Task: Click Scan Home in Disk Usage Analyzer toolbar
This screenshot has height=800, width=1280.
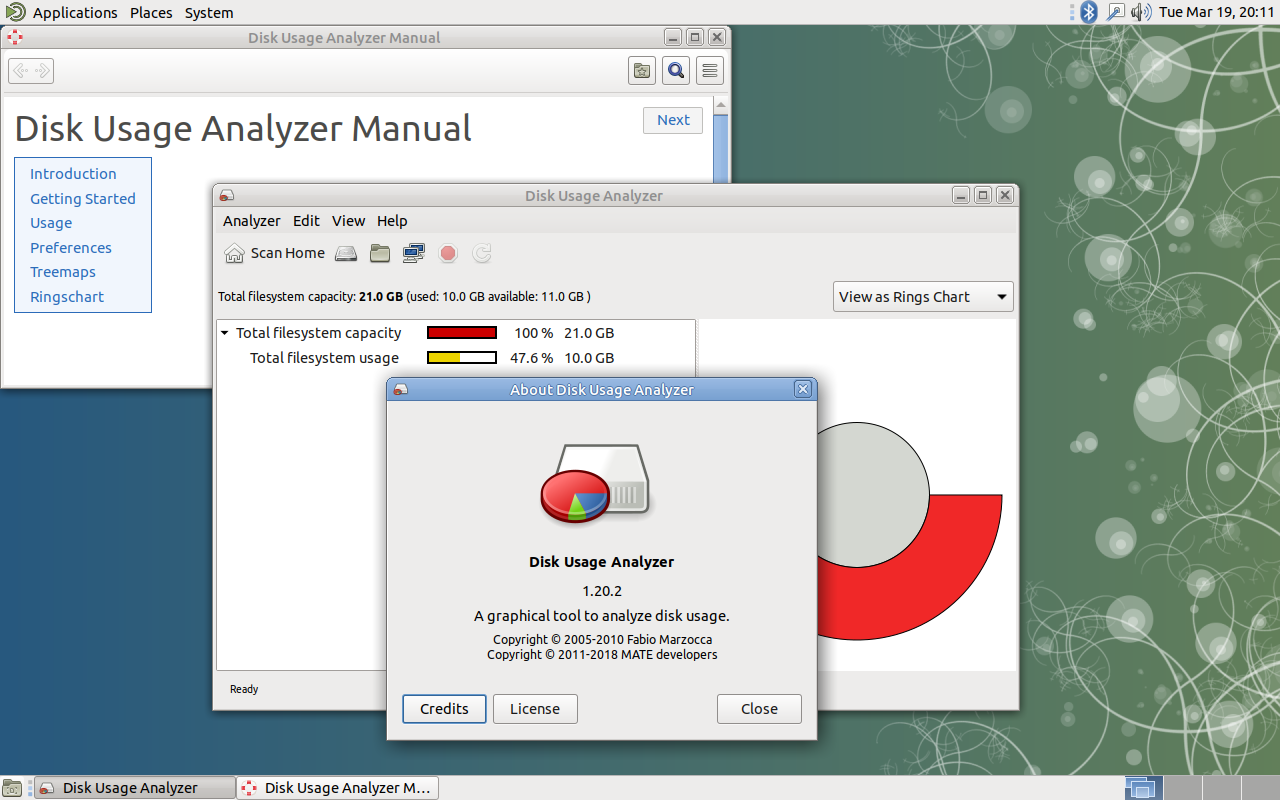Action: tap(275, 253)
